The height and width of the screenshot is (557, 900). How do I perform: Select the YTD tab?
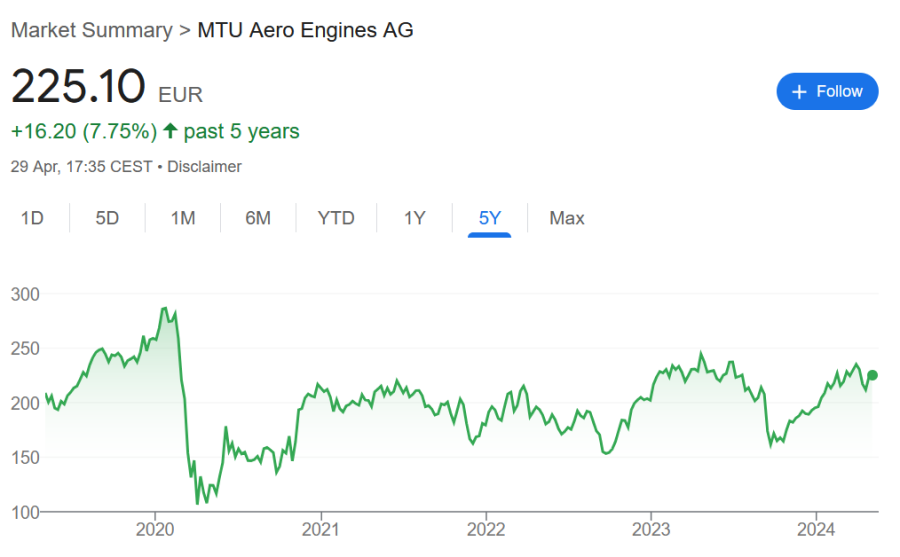[336, 218]
